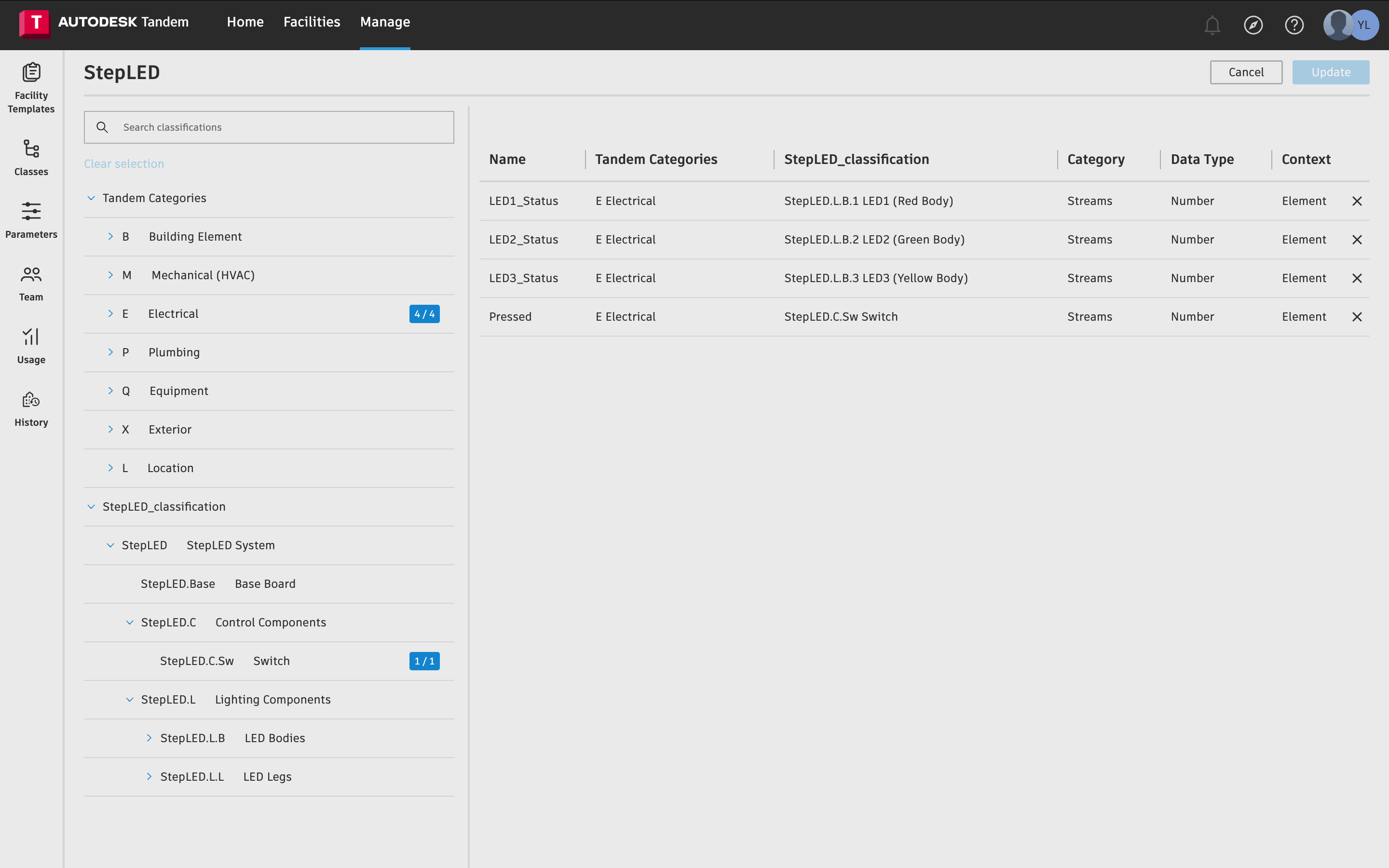Click the notifications bell icon
The image size is (1389, 868).
1212,25
